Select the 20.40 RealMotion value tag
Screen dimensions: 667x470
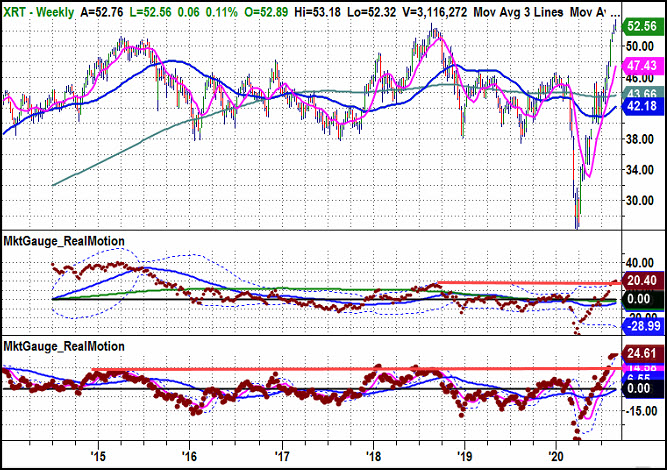click(x=642, y=280)
